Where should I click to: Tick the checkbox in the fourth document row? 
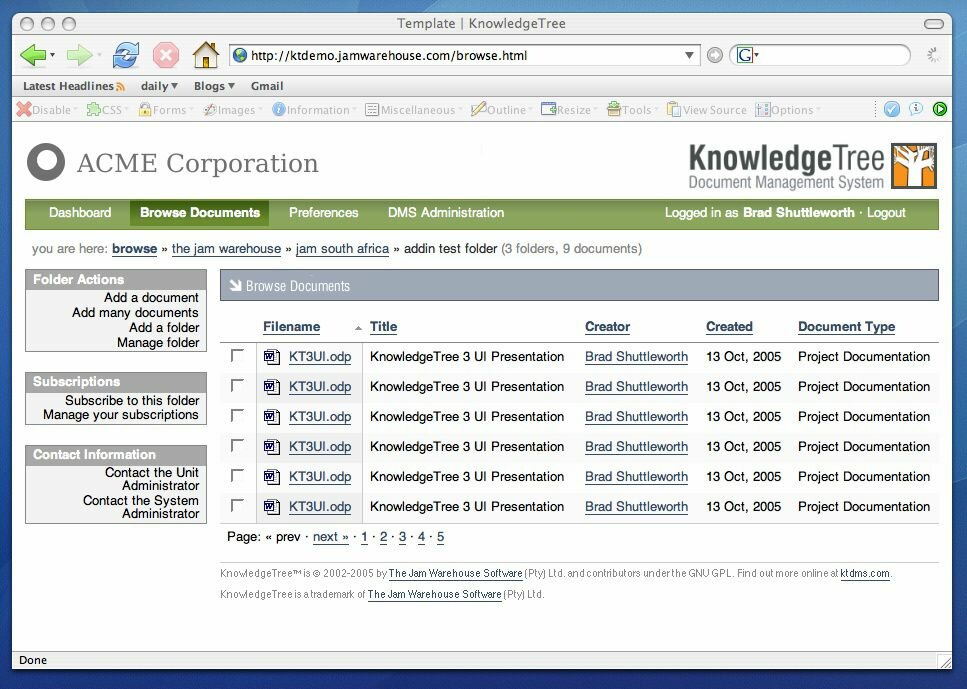pos(237,446)
